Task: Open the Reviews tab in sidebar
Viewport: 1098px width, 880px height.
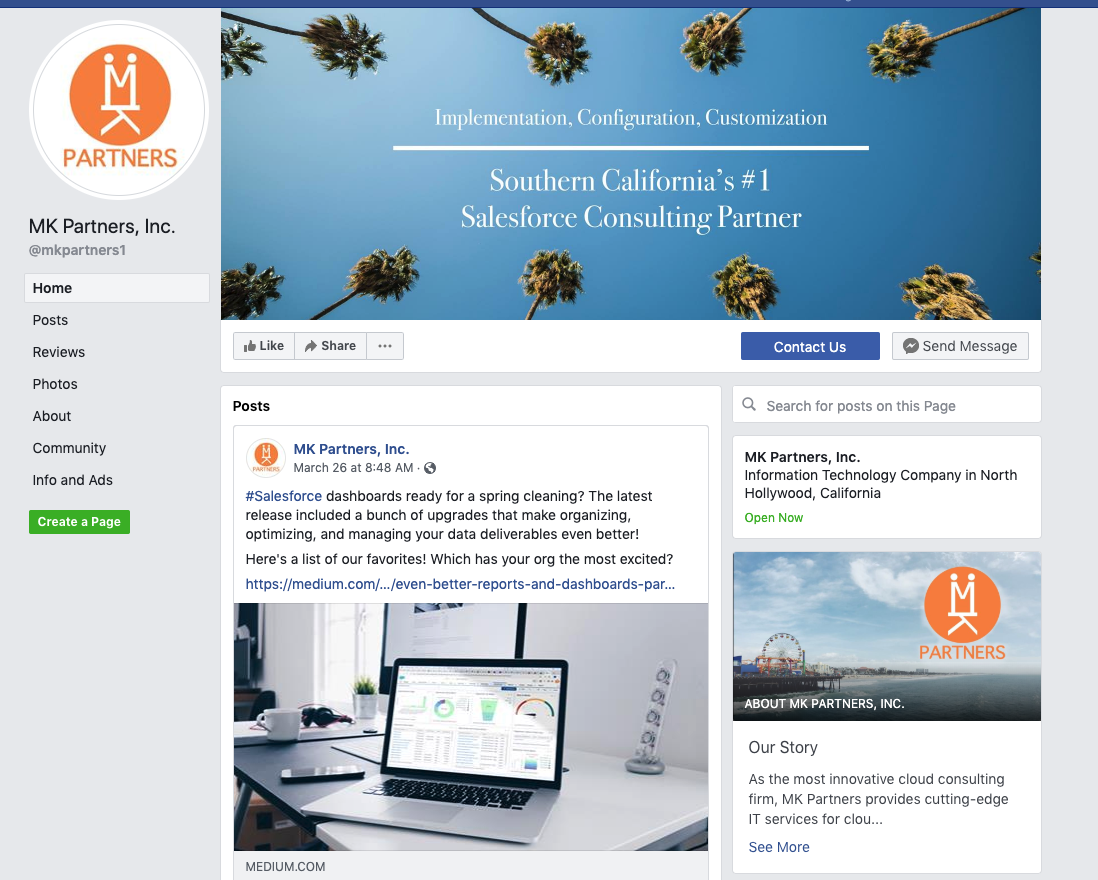Action: point(59,352)
